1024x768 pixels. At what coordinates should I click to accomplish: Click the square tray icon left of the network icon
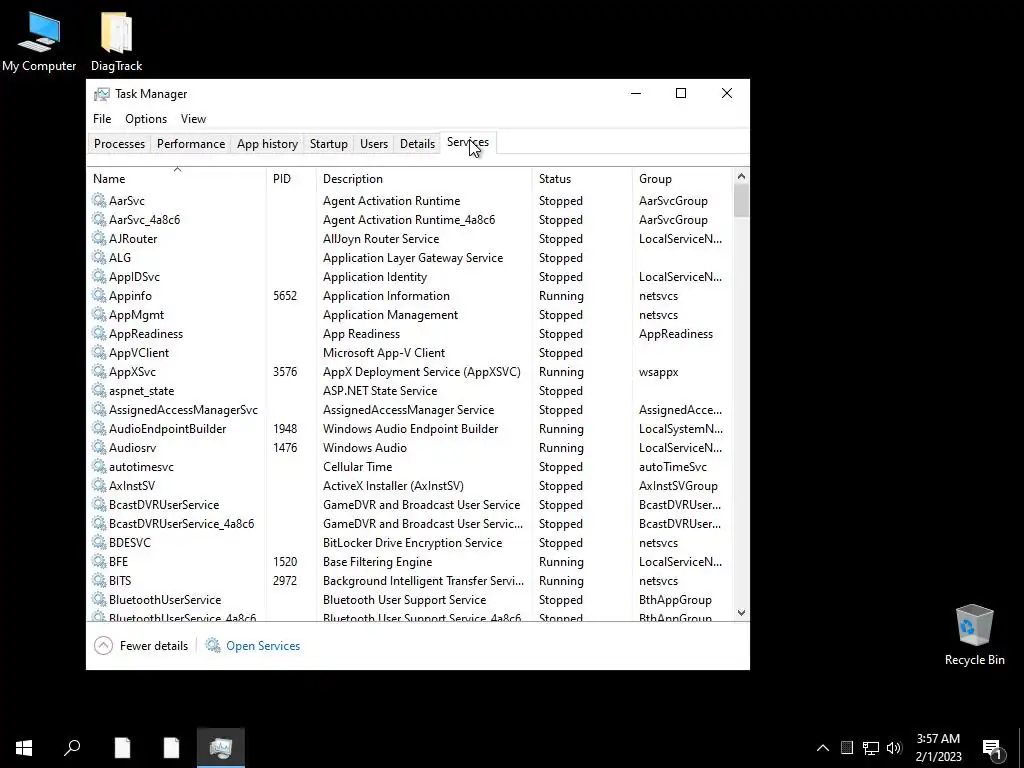[847, 748]
